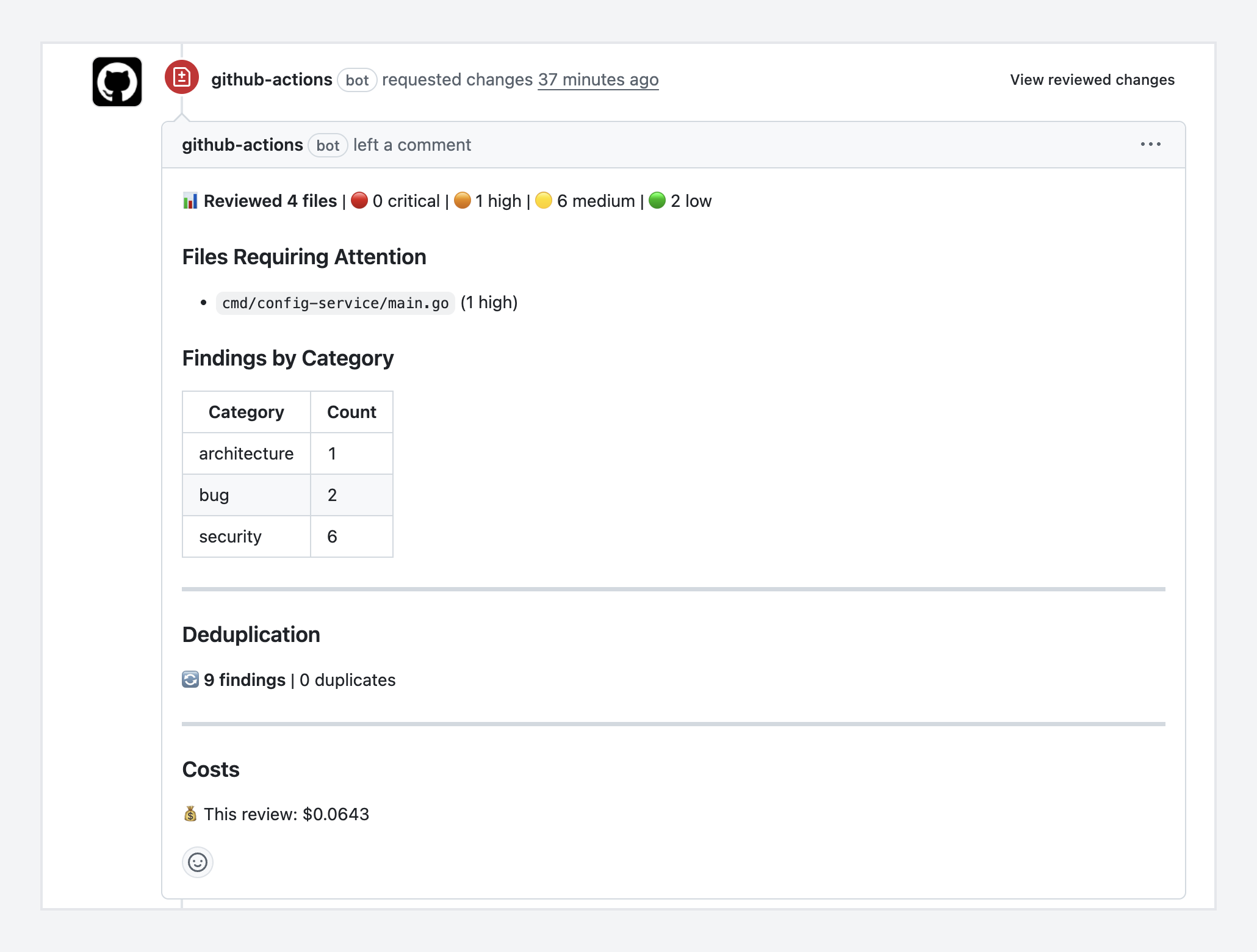Click github-actions author in comment header
This screenshot has height=952, width=1257.
242,145
